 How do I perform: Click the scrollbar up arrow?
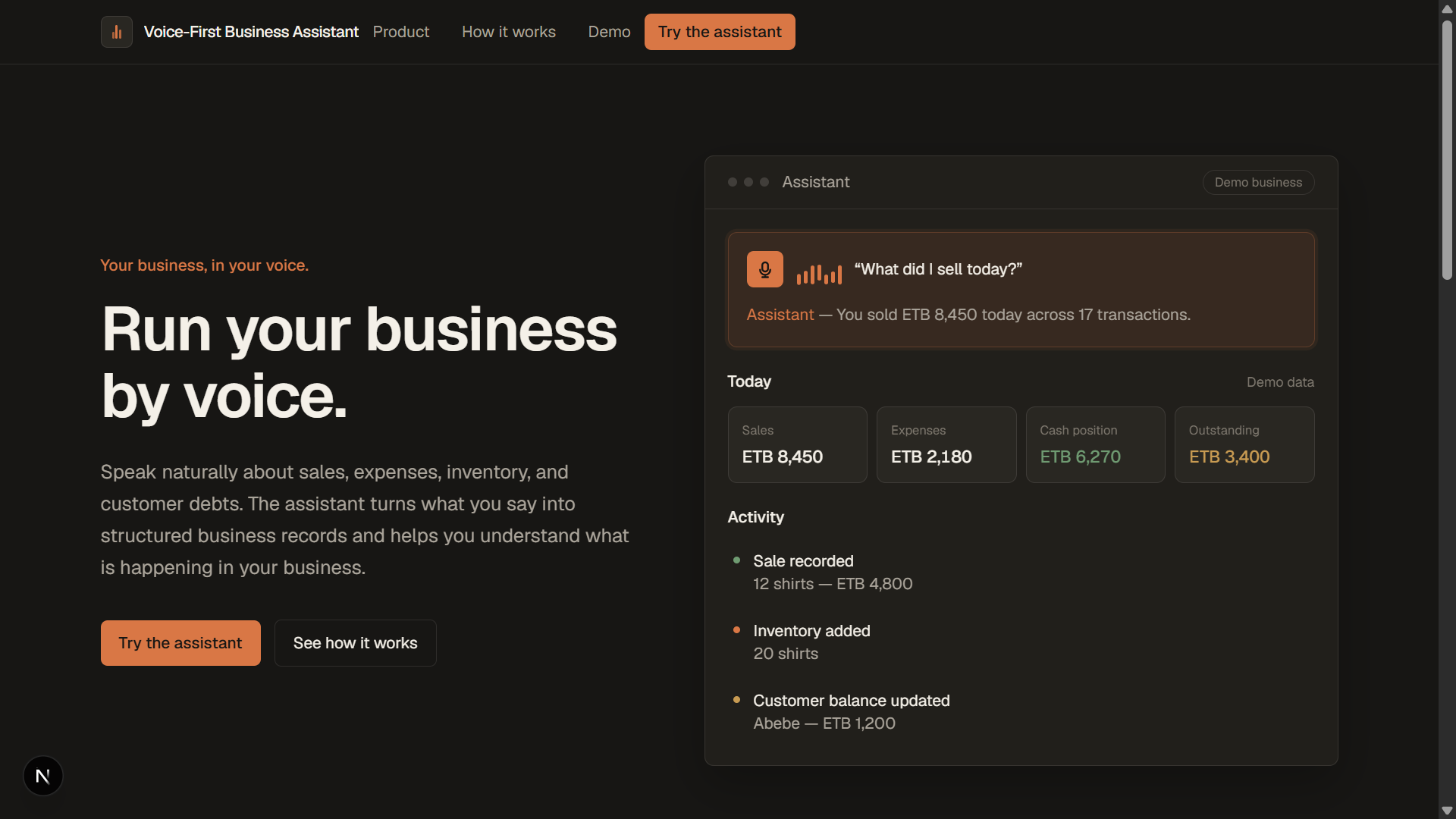click(x=1447, y=9)
